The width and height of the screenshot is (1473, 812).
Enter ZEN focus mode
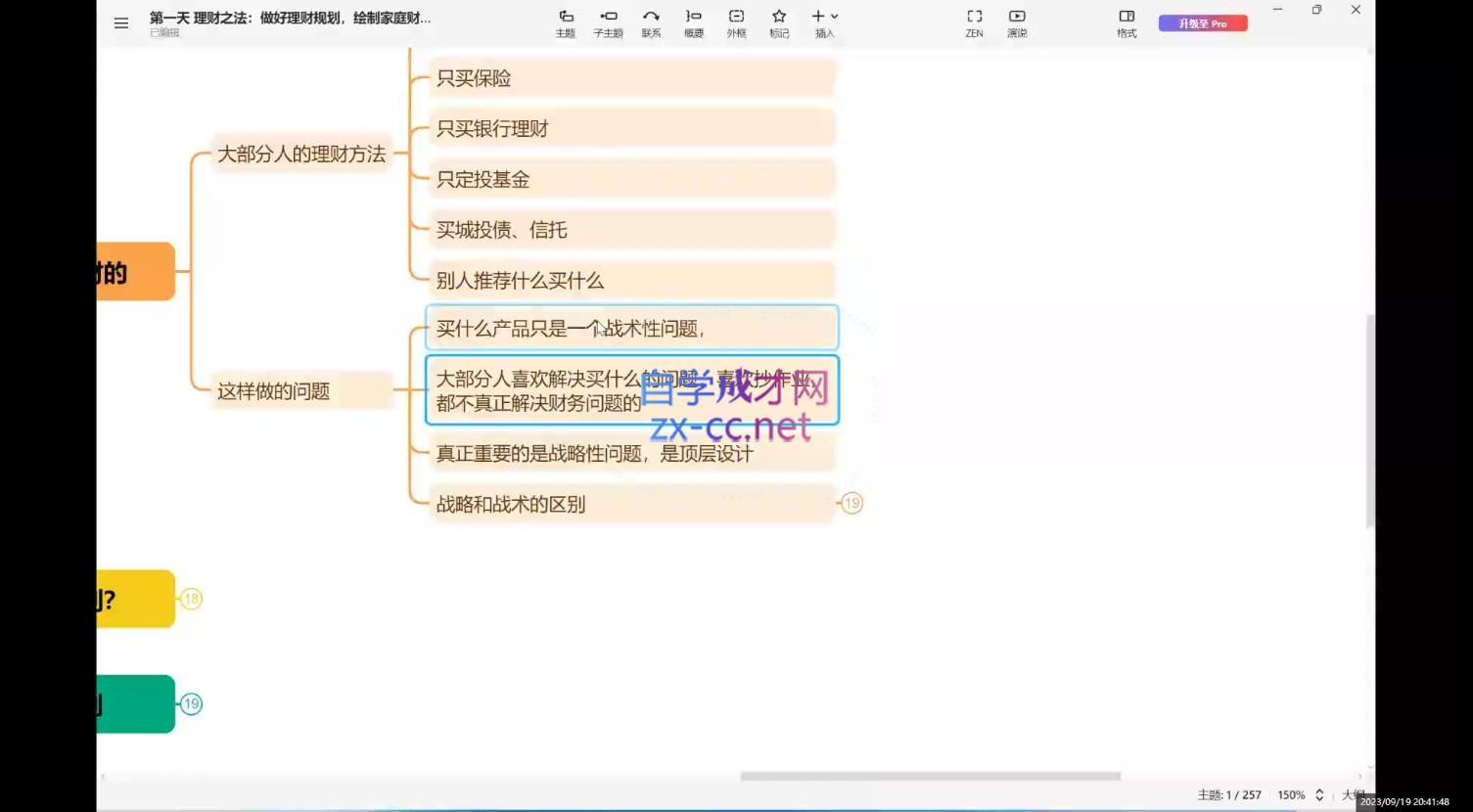tap(973, 23)
